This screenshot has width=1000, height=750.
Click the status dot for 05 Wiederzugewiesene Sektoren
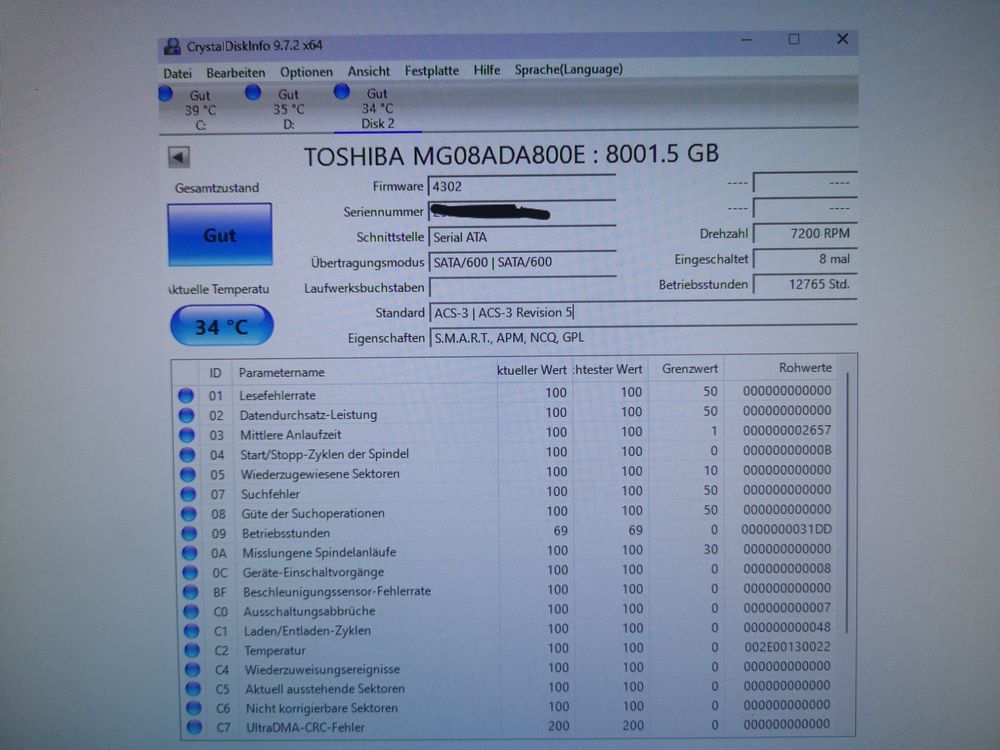click(188, 474)
